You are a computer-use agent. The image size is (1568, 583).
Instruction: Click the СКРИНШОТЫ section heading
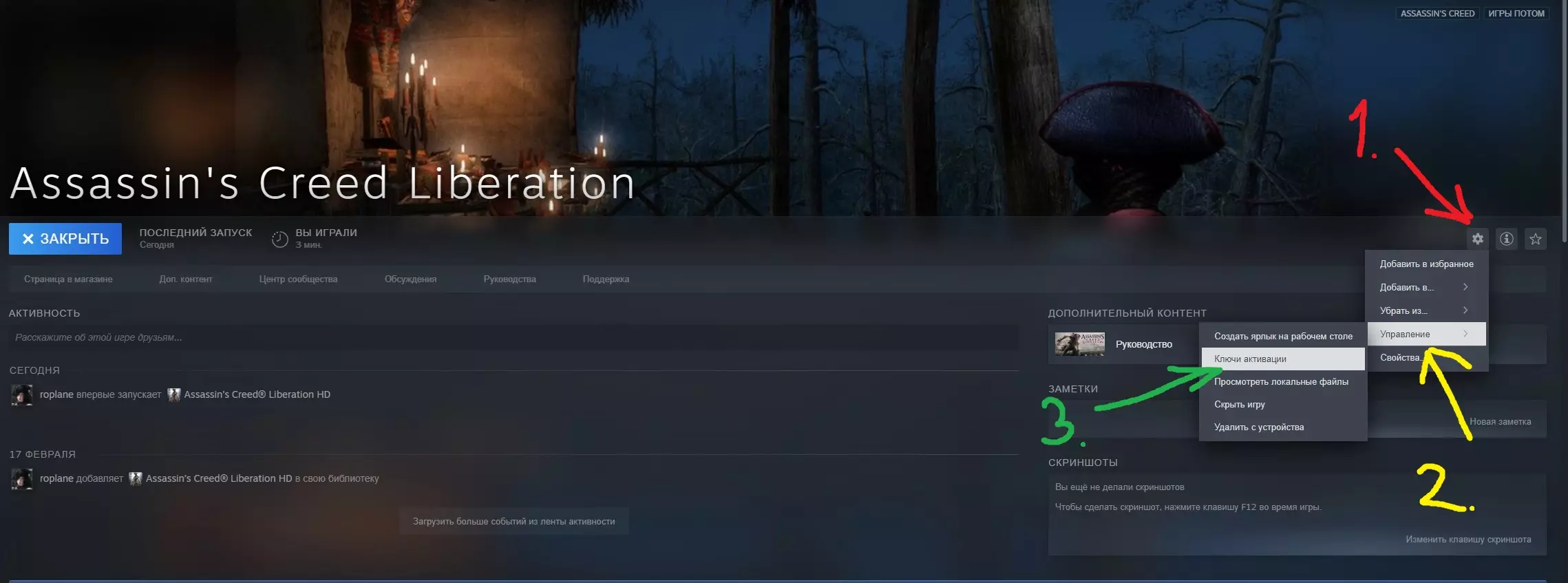tap(1083, 463)
